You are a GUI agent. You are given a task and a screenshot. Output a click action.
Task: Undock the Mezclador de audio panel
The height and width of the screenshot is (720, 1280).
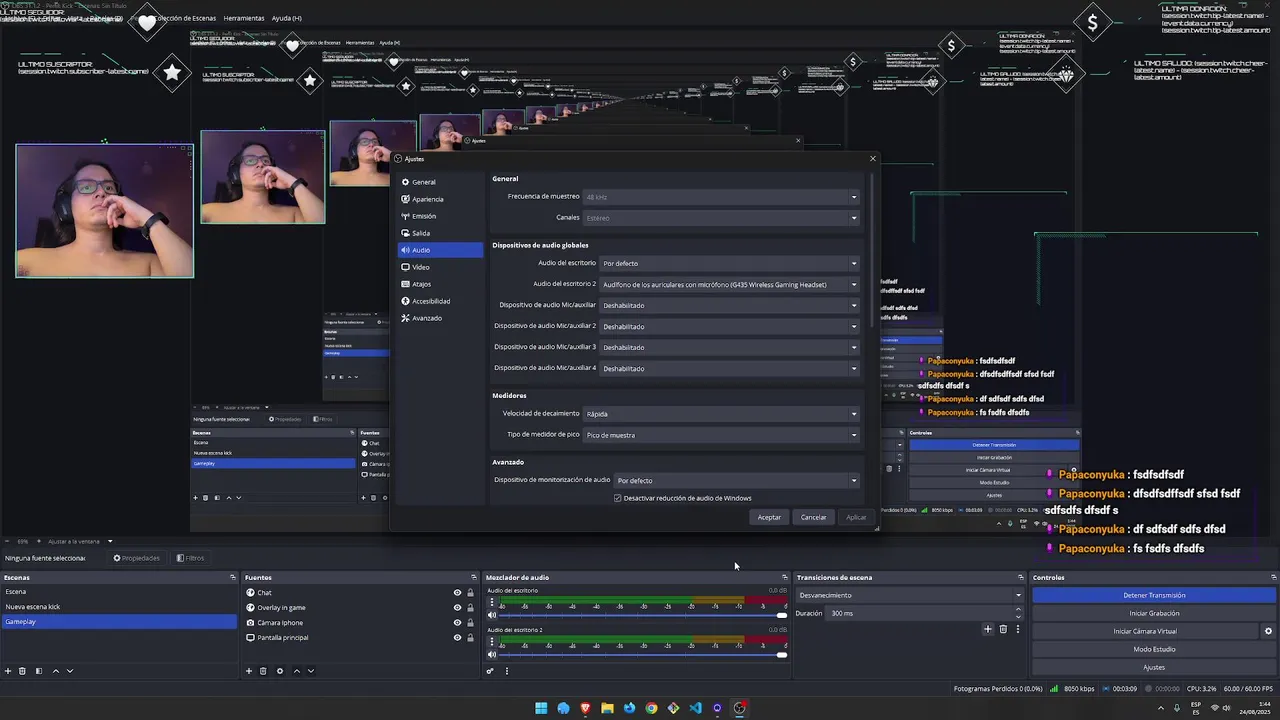(785, 577)
